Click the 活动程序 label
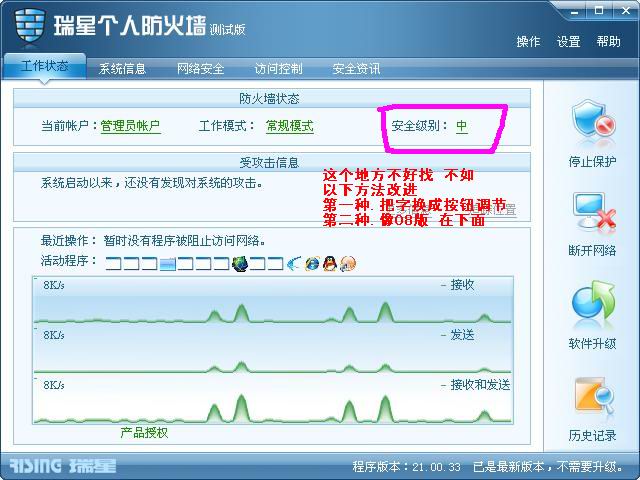 pos(69,260)
